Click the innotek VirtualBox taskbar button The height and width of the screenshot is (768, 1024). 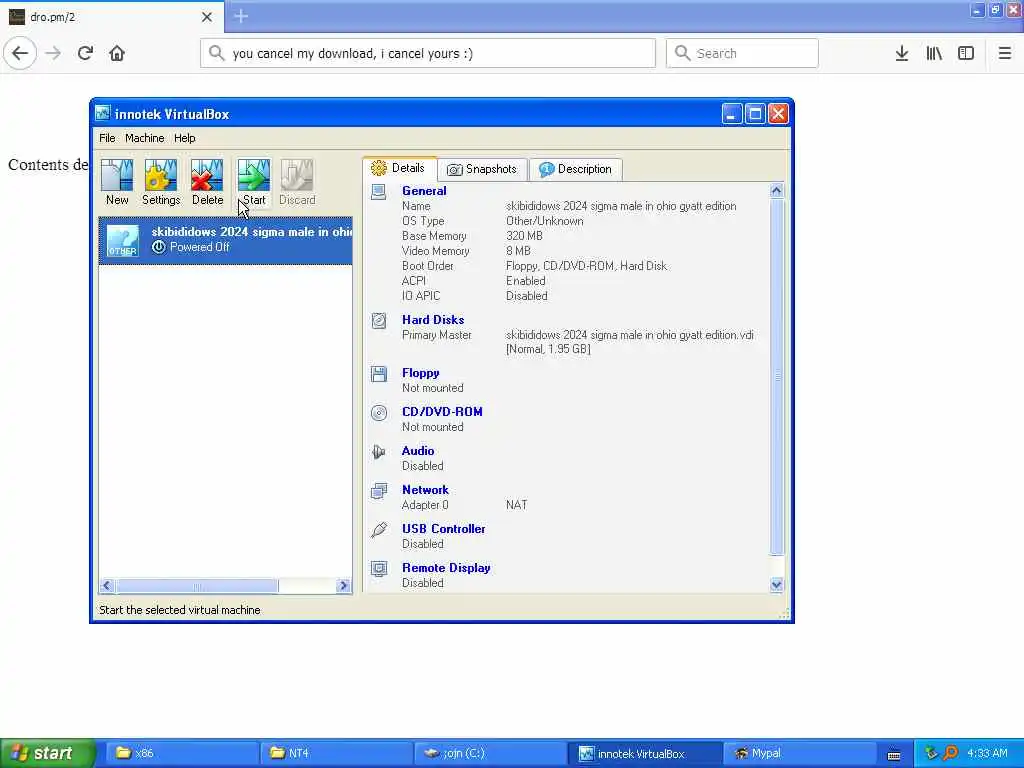[x=645, y=754]
